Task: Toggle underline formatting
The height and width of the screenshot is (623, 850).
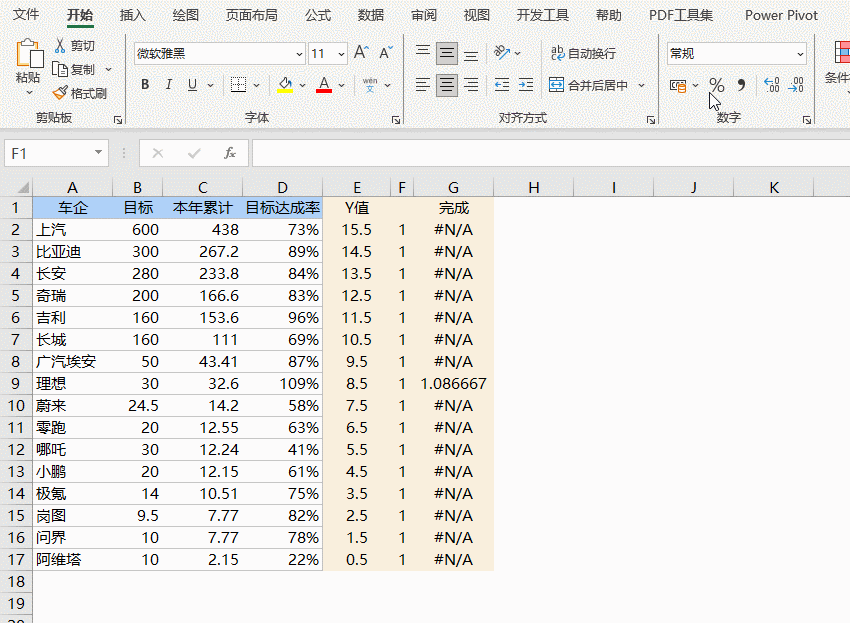Action: click(192, 85)
